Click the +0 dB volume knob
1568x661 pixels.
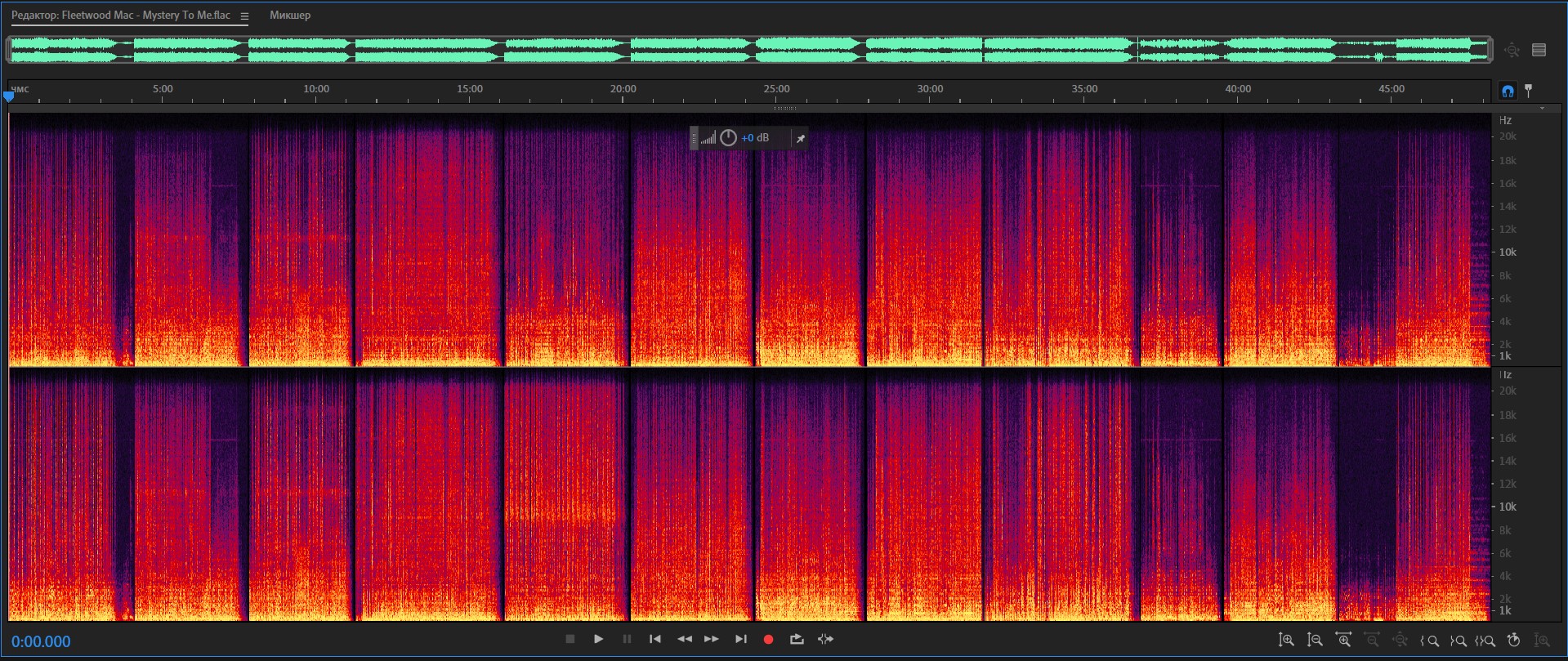[x=728, y=138]
